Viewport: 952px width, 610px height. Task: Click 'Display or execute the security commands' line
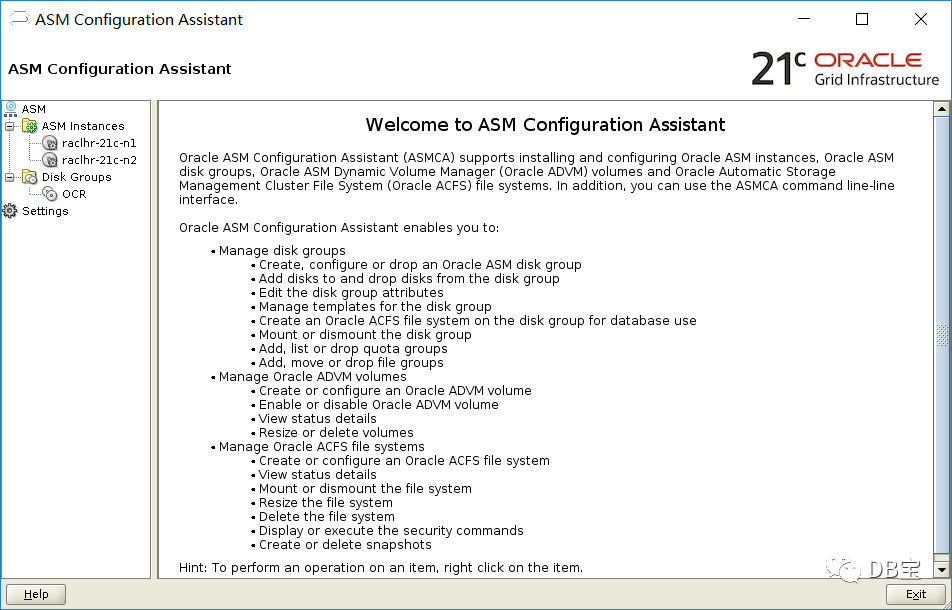click(x=391, y=530)
